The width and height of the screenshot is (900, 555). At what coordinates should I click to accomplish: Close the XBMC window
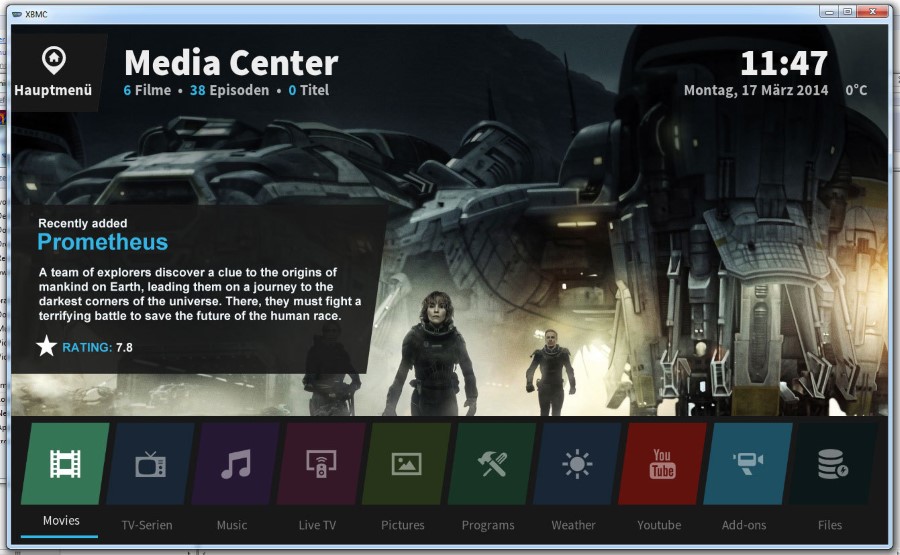(x=873, y=11)
